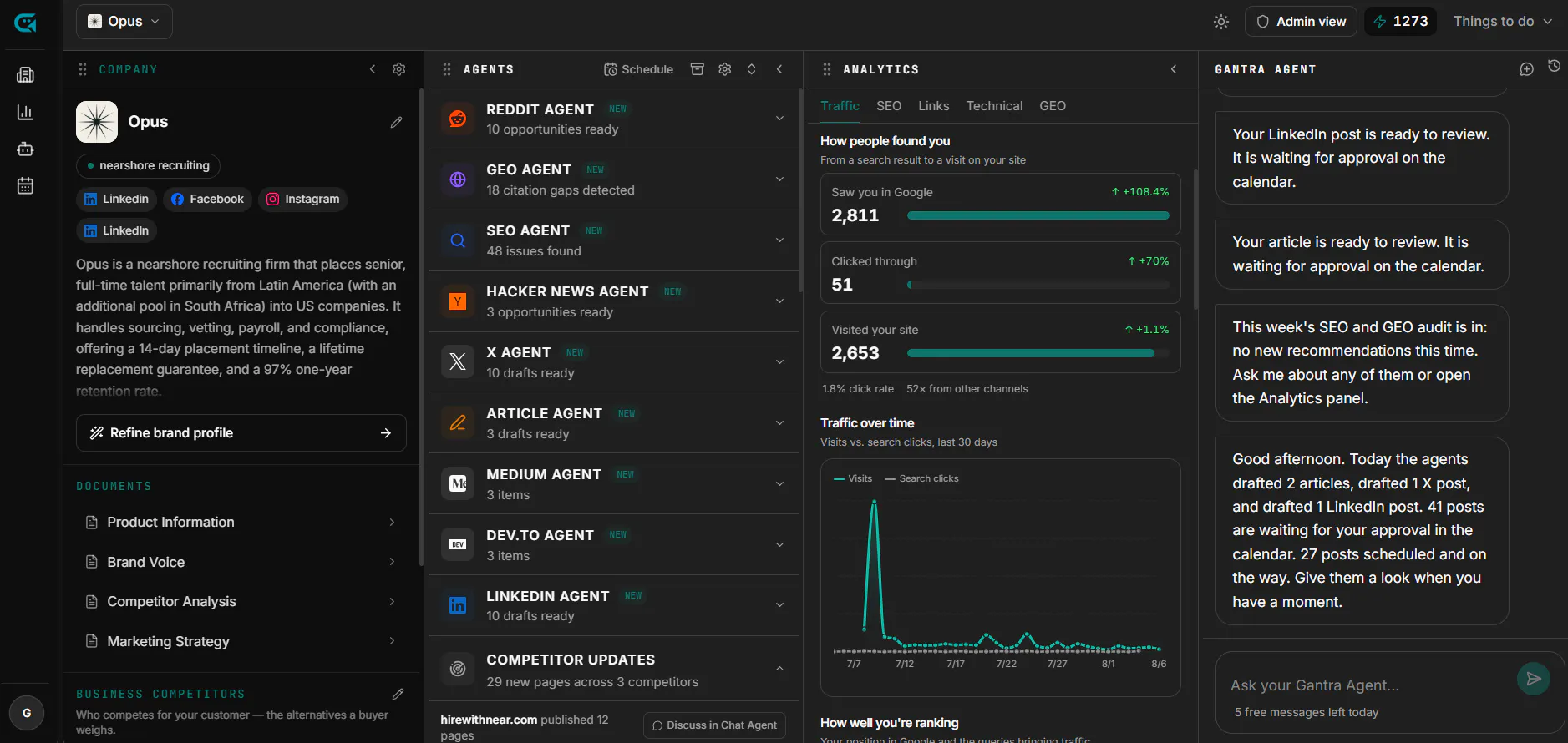
Task: Open the Marketing Strategy document
Action: (241, 641)
